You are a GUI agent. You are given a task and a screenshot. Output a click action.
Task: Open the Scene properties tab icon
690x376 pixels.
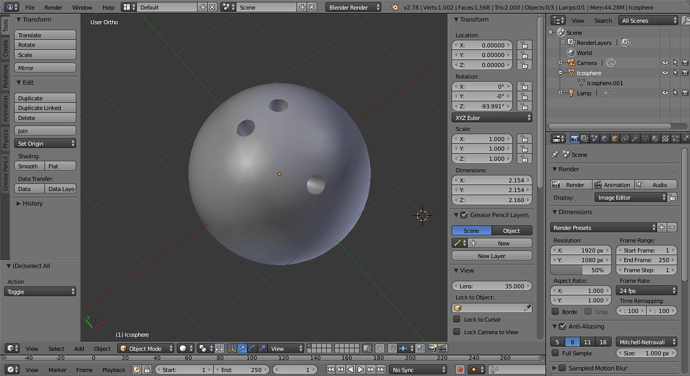tap(595, 139)
